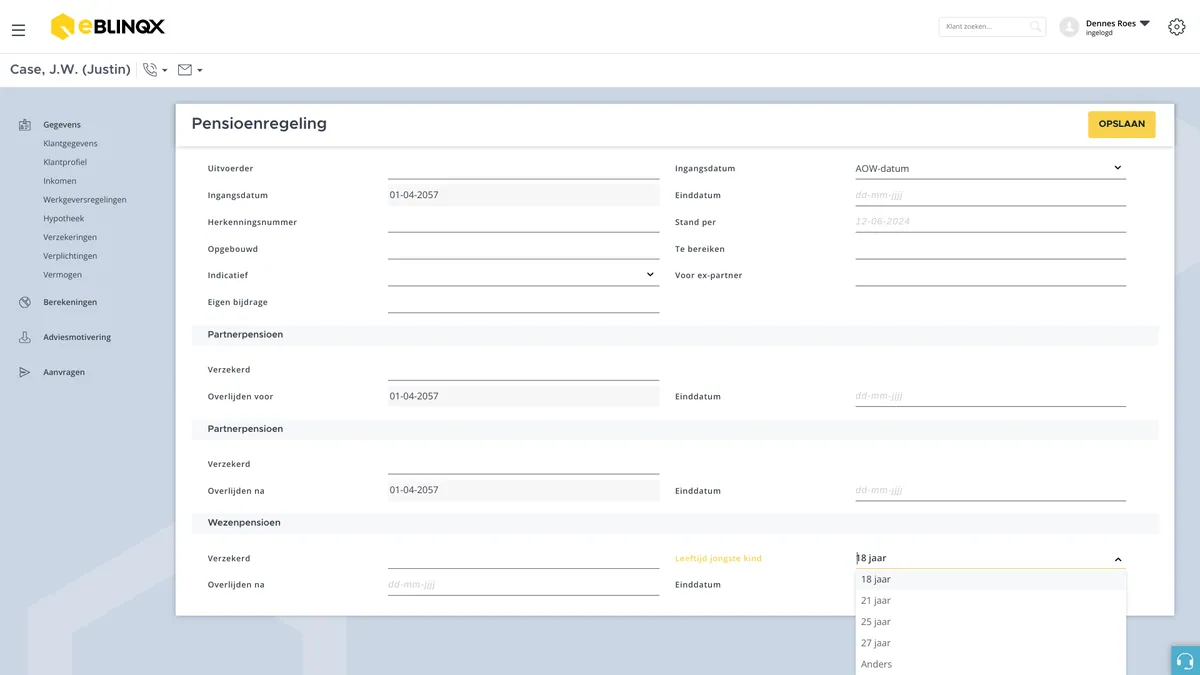Select 18 jaar from the list
The image size is (1200, 675).
991,579
